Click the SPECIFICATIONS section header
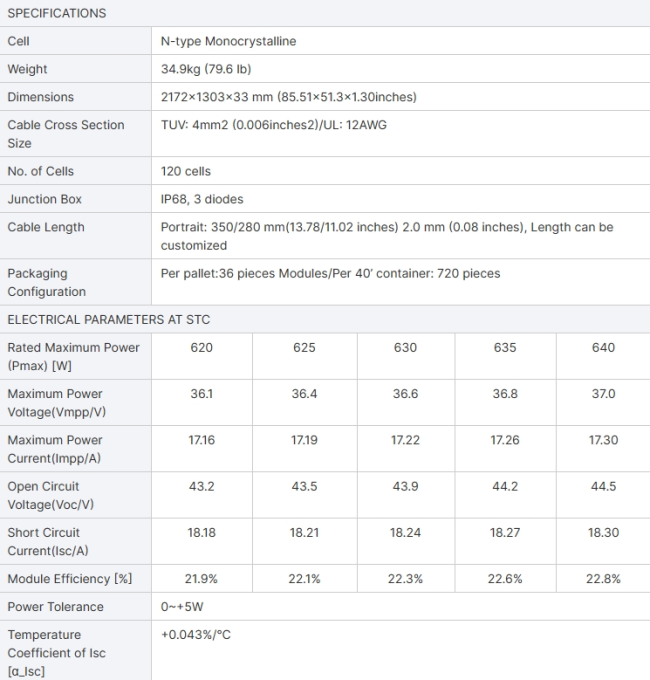The width and height of the screenshot is (650, 680). pyautogui.click(x=57, y=13)
